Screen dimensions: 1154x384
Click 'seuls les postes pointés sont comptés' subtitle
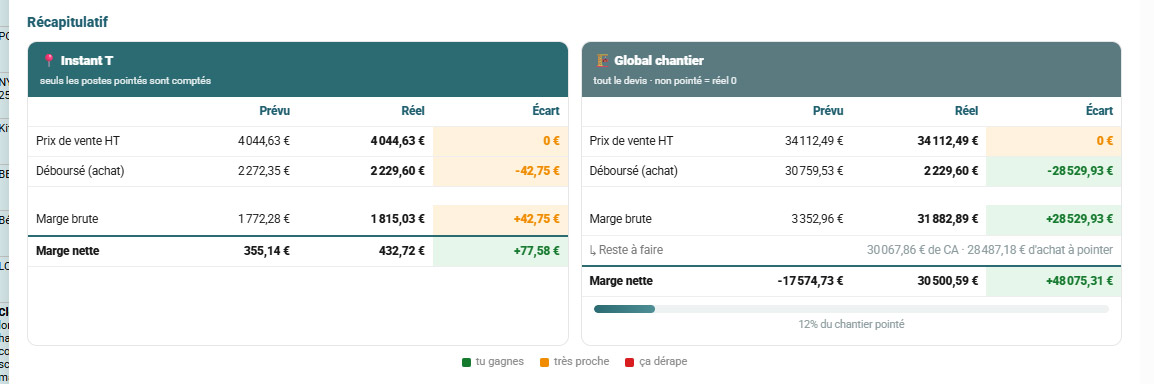point(126,81)
